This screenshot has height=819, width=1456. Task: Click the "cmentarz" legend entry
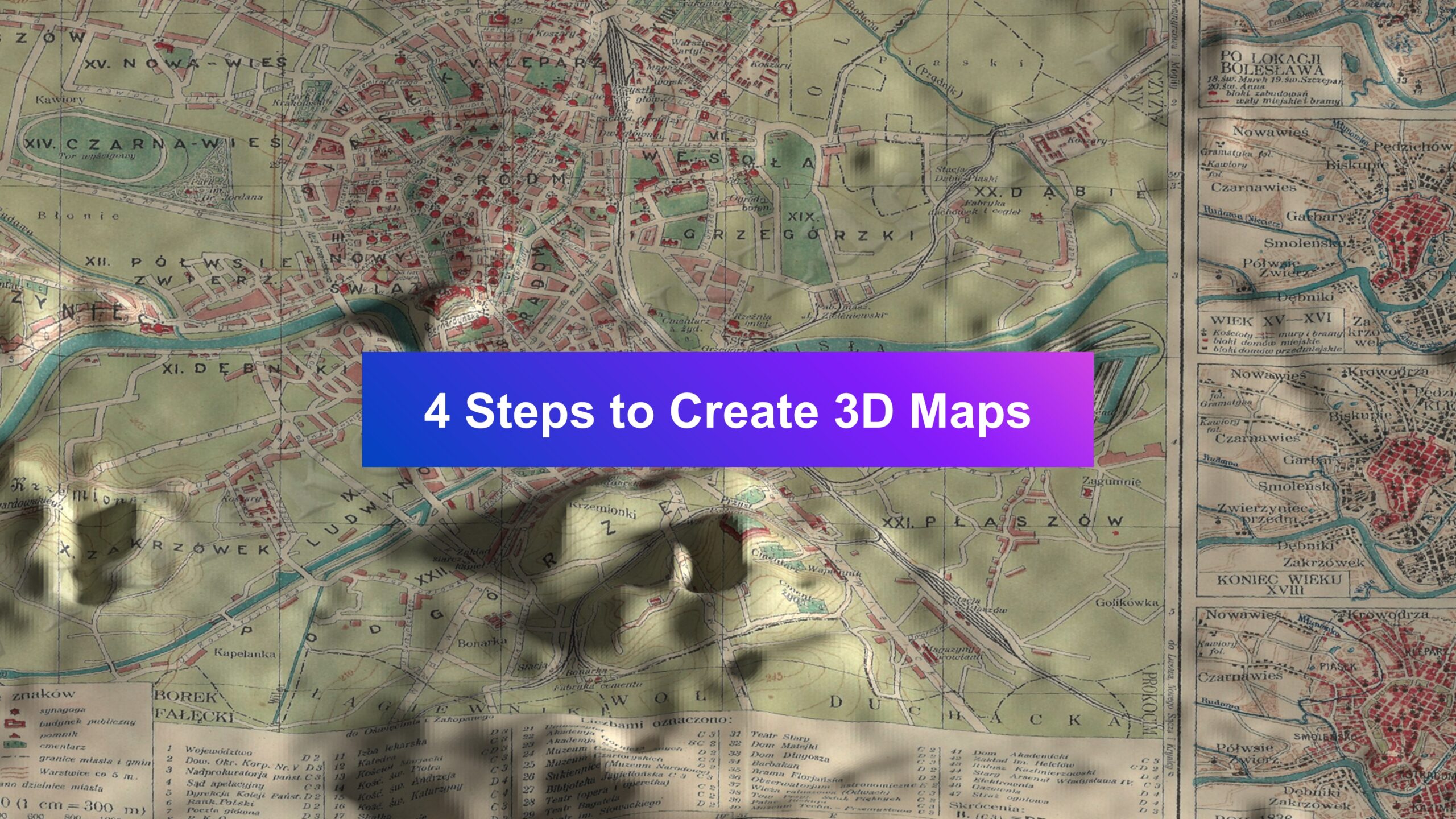[x=62, y=746]
